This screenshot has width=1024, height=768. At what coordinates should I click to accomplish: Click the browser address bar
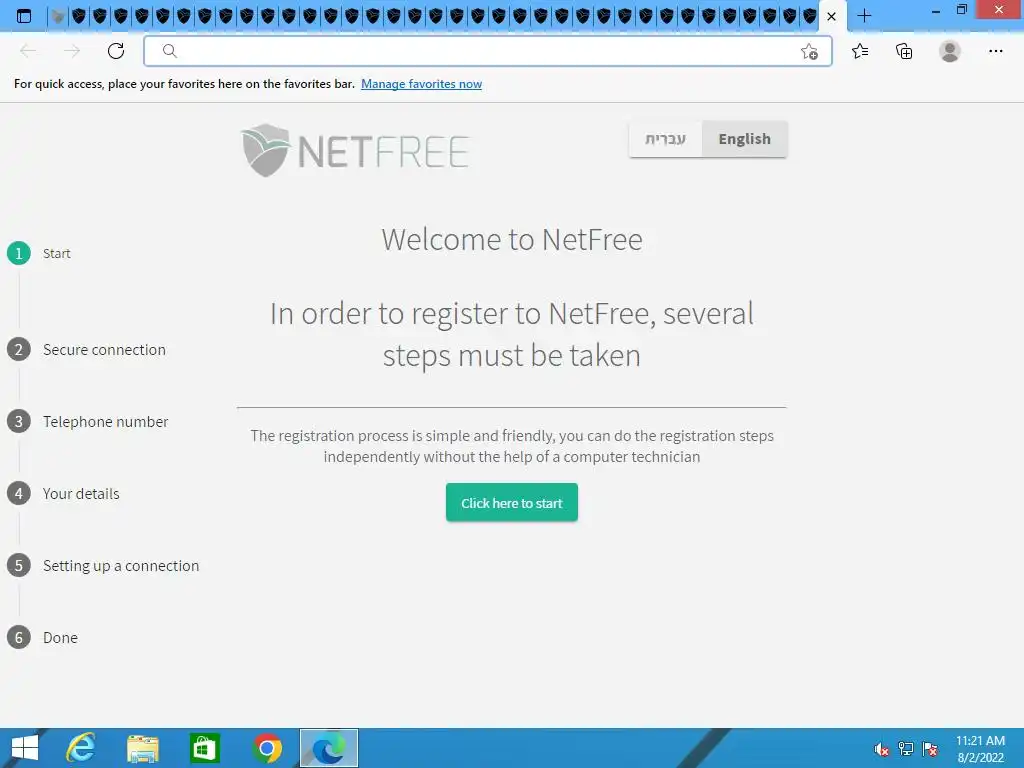click(x=487, y=51)
